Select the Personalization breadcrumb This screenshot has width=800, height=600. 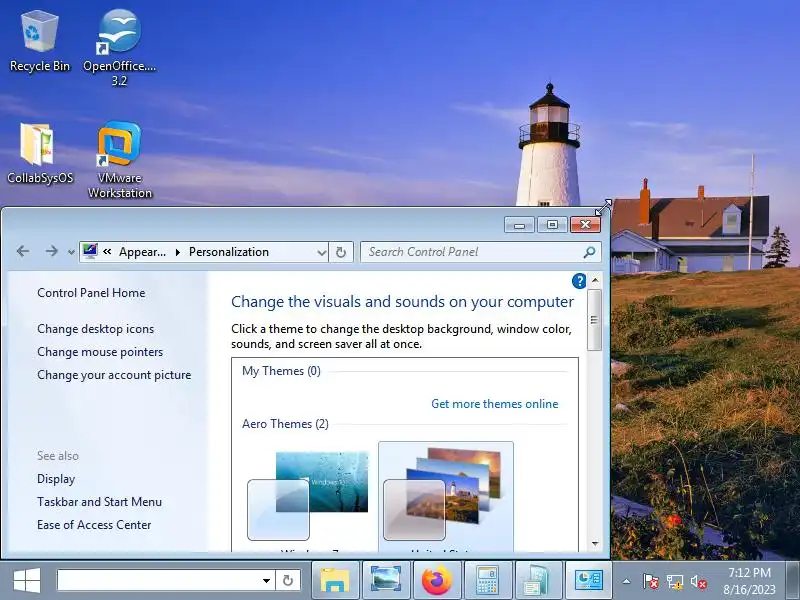[229, 252]
